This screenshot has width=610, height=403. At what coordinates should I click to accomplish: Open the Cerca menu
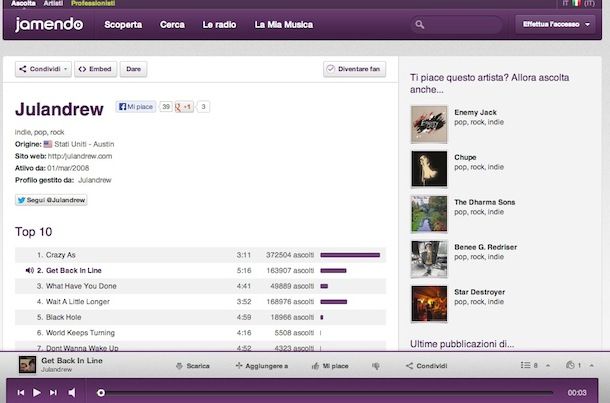(172, 25)
